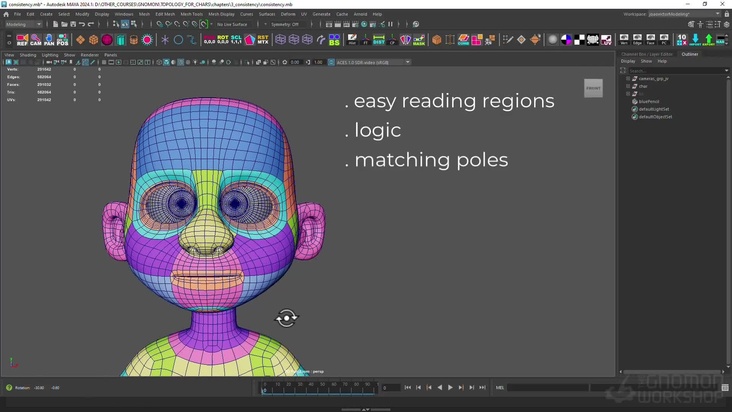The image size is (732, 412).
Task: Select defaultLightSet in the Outliner
Action: pyautogui.click(x=655, y=109)
